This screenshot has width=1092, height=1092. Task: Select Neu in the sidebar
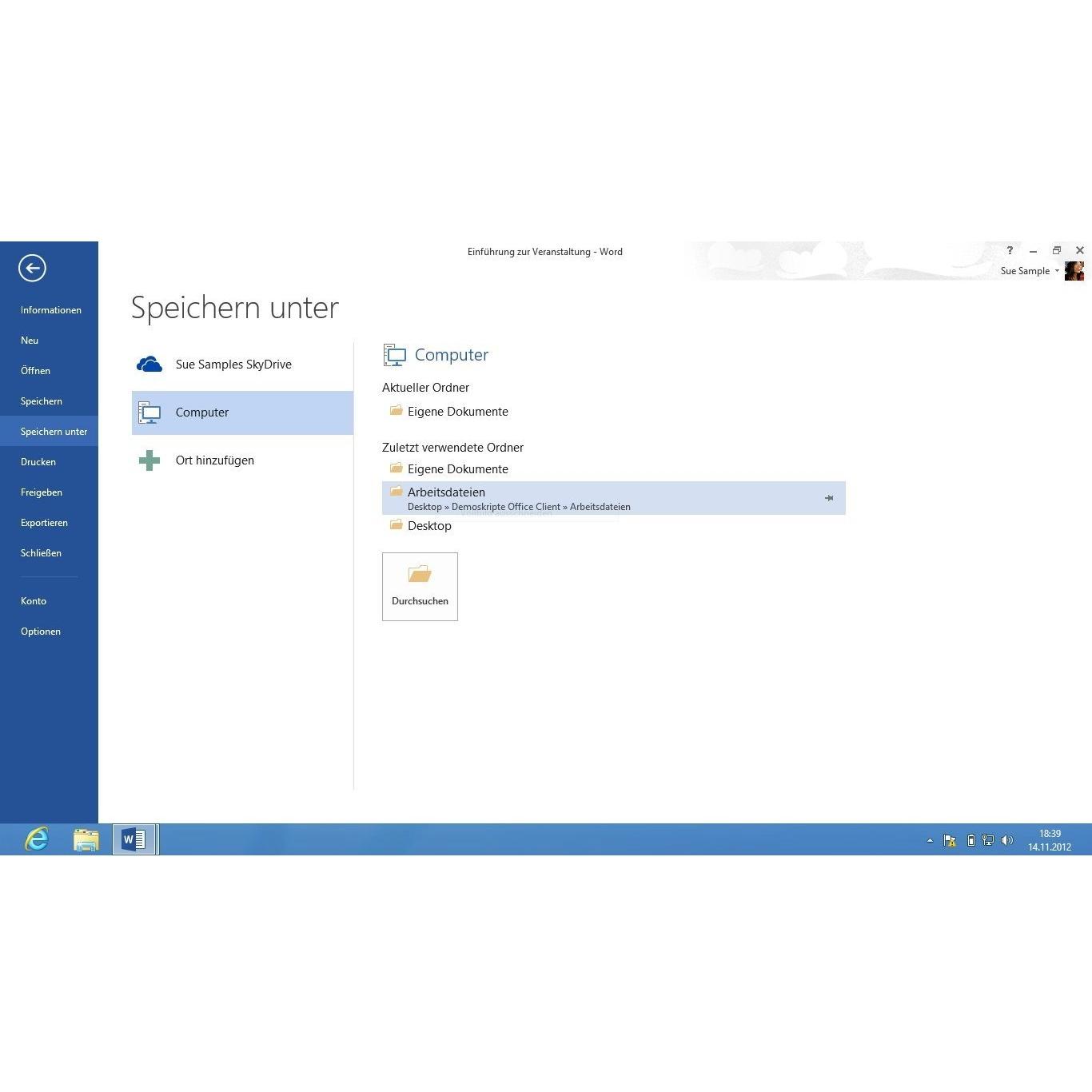pos(30,341)
